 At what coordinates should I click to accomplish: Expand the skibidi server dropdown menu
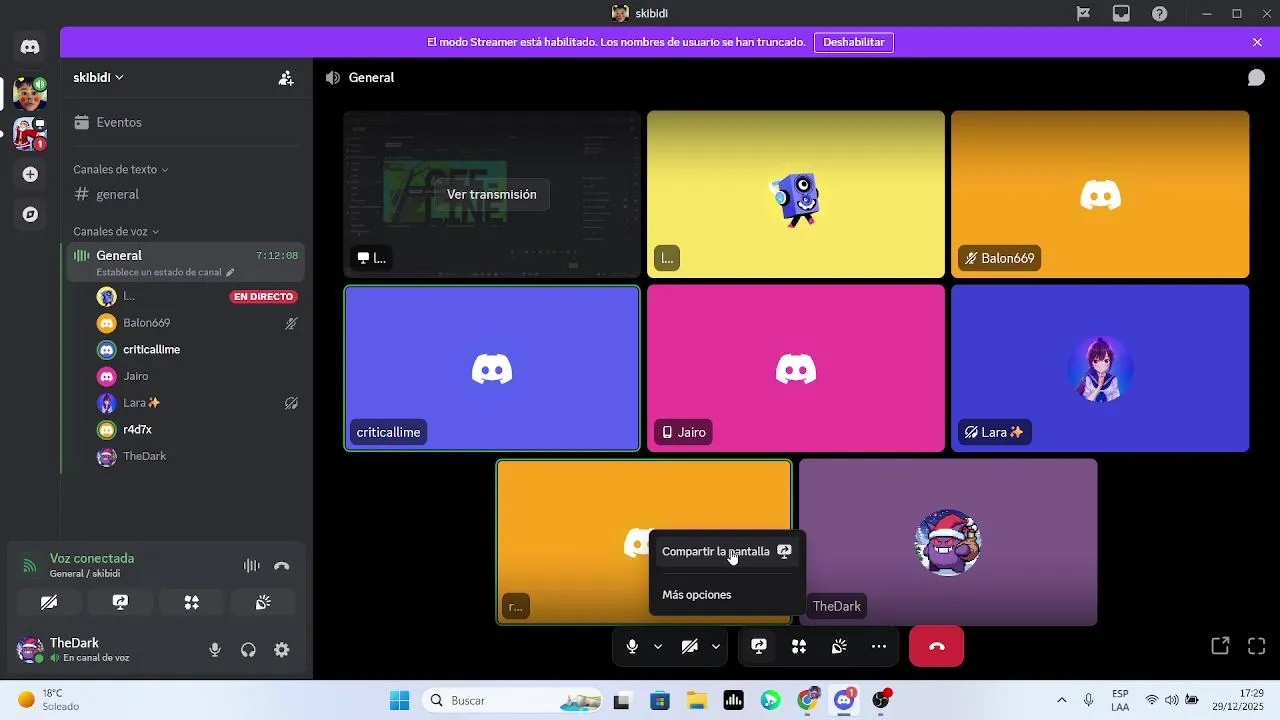coord(99,78)
